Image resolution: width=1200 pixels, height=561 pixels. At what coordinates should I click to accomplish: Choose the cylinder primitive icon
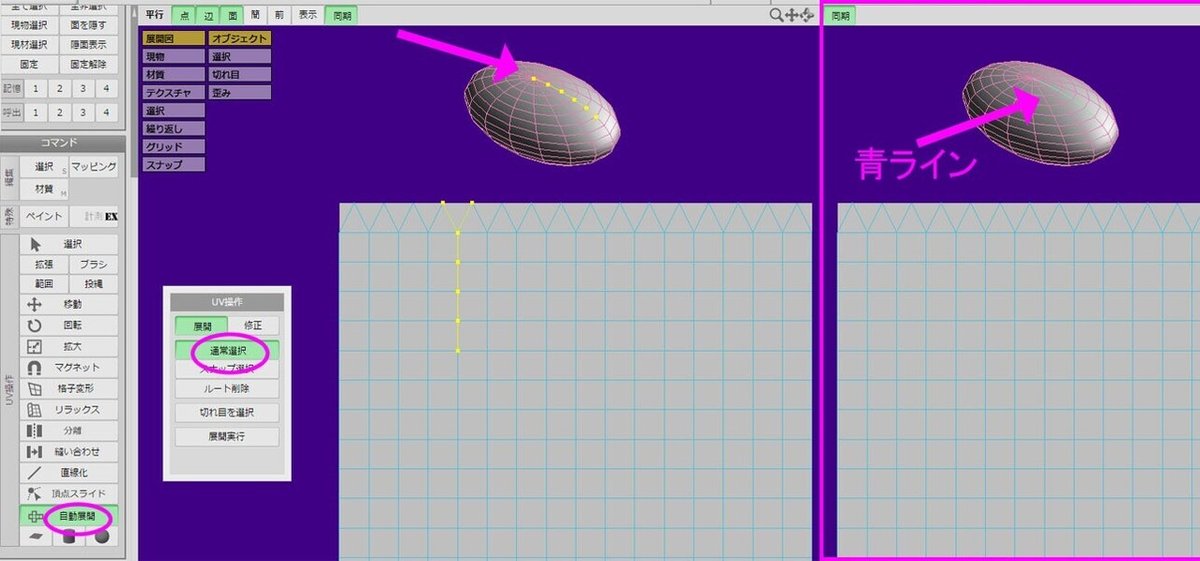(69, 536)
